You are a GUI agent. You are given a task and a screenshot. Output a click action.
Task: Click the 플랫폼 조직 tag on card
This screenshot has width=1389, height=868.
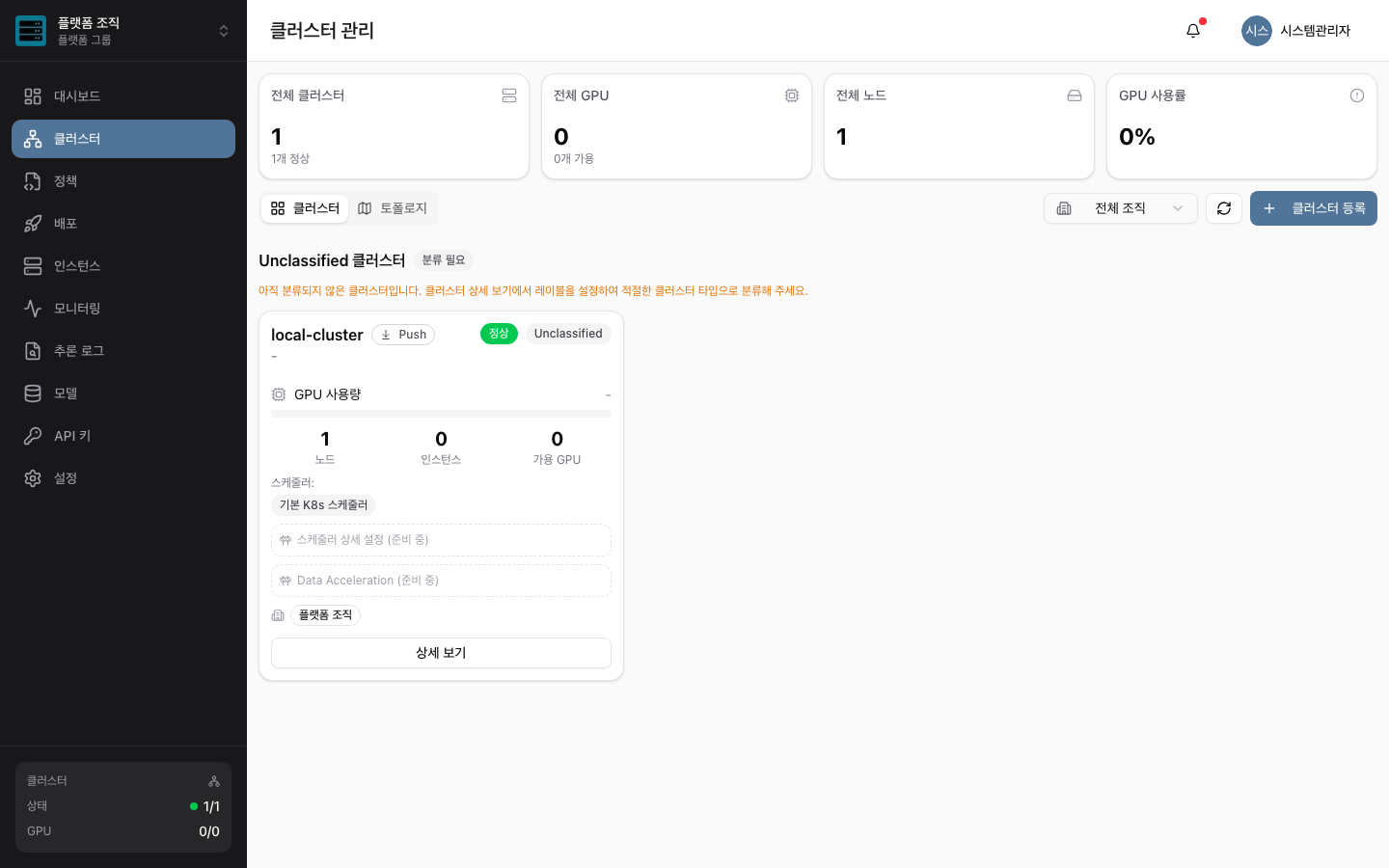coord(325,615)
